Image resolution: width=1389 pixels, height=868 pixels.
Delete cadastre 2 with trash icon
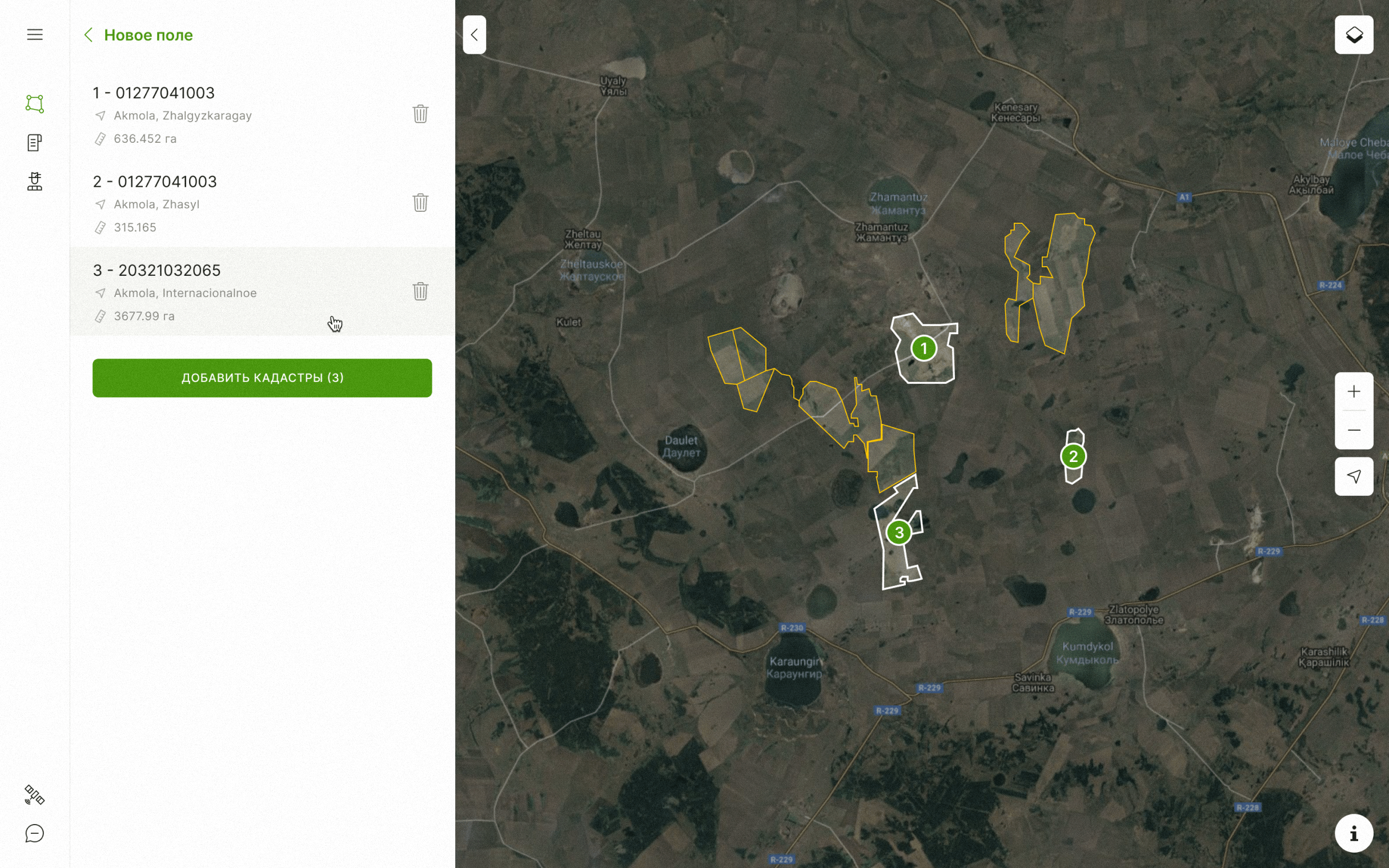tap(420, 202)
